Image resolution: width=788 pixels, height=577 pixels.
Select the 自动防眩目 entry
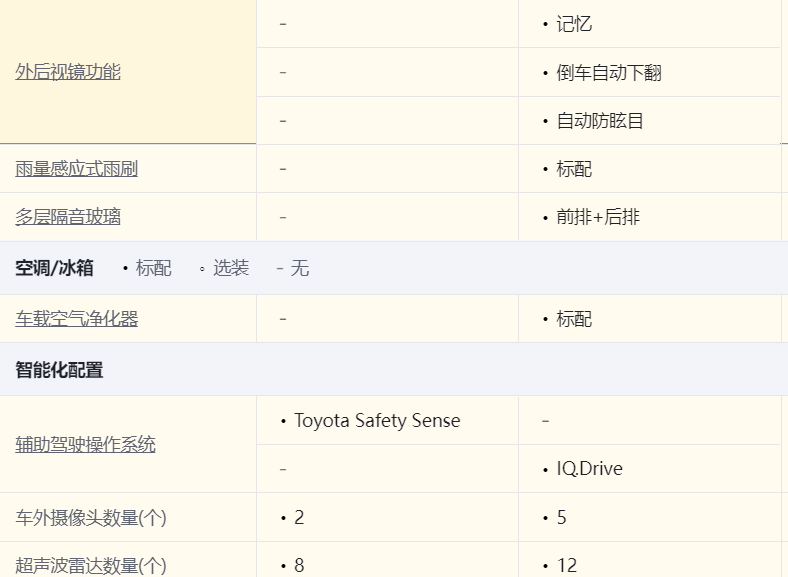599,121
